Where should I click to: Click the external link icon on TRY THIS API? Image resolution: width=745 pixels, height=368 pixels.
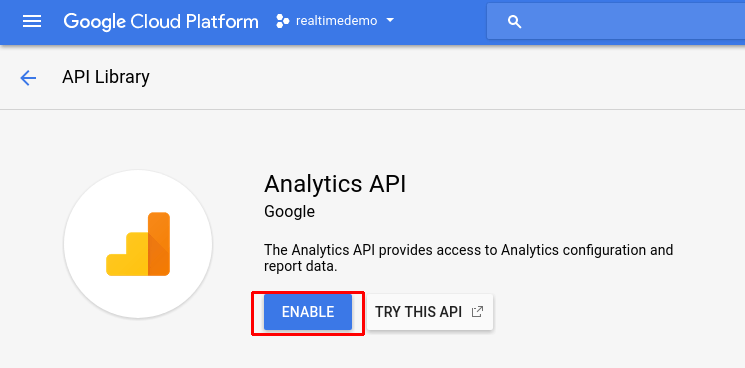pos(477,312)
